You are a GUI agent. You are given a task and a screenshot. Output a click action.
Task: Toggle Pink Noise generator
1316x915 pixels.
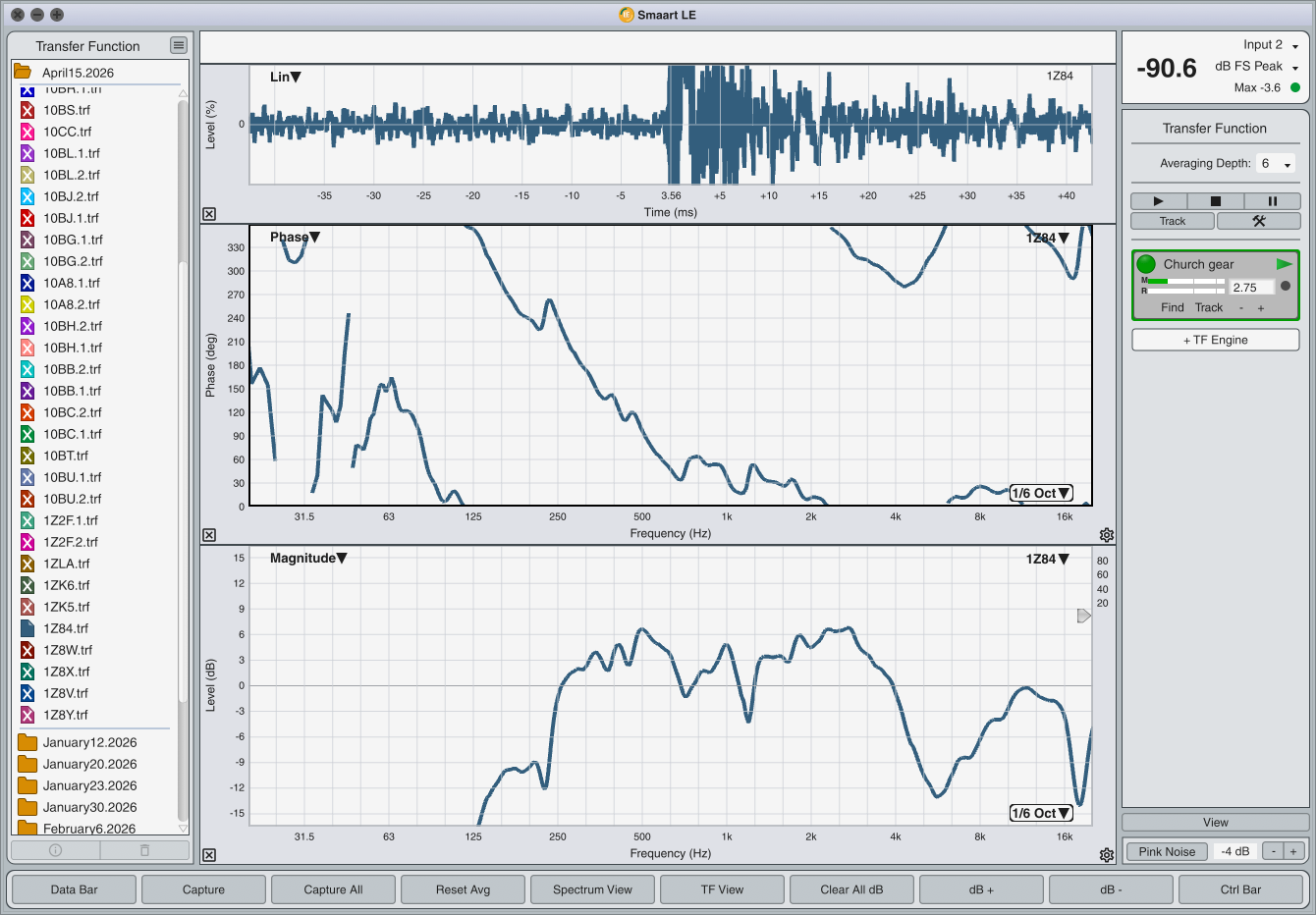pos(1167,851)
